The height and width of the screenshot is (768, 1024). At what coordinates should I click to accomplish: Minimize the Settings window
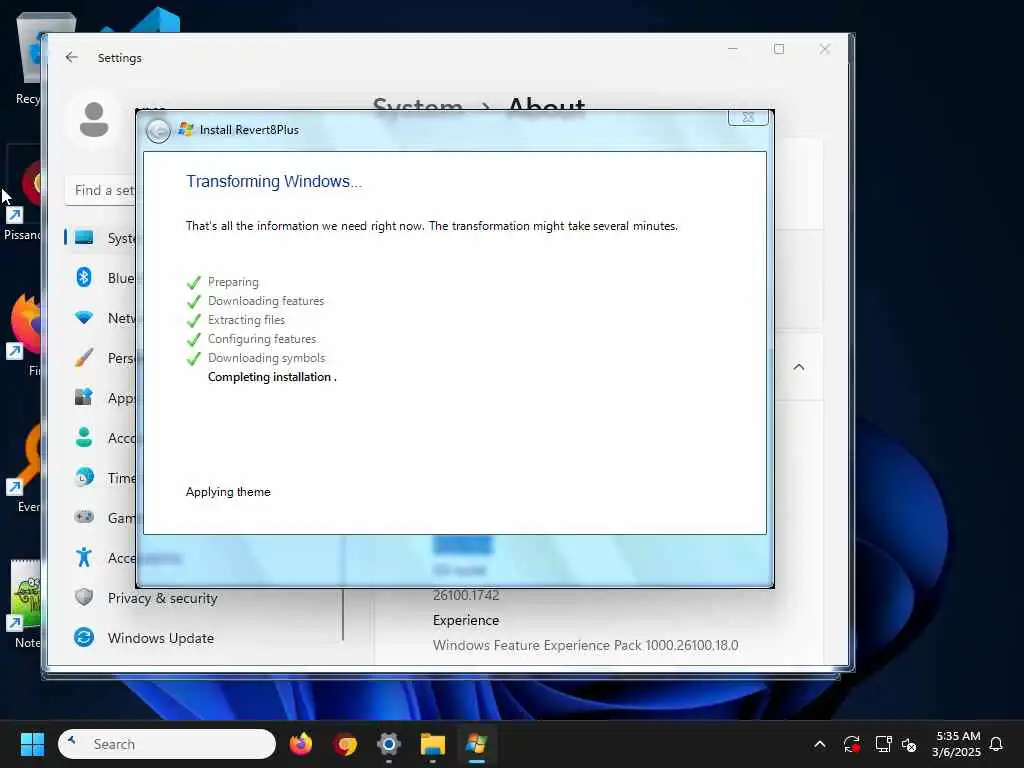pyautogui.click(x=733, y=49)
